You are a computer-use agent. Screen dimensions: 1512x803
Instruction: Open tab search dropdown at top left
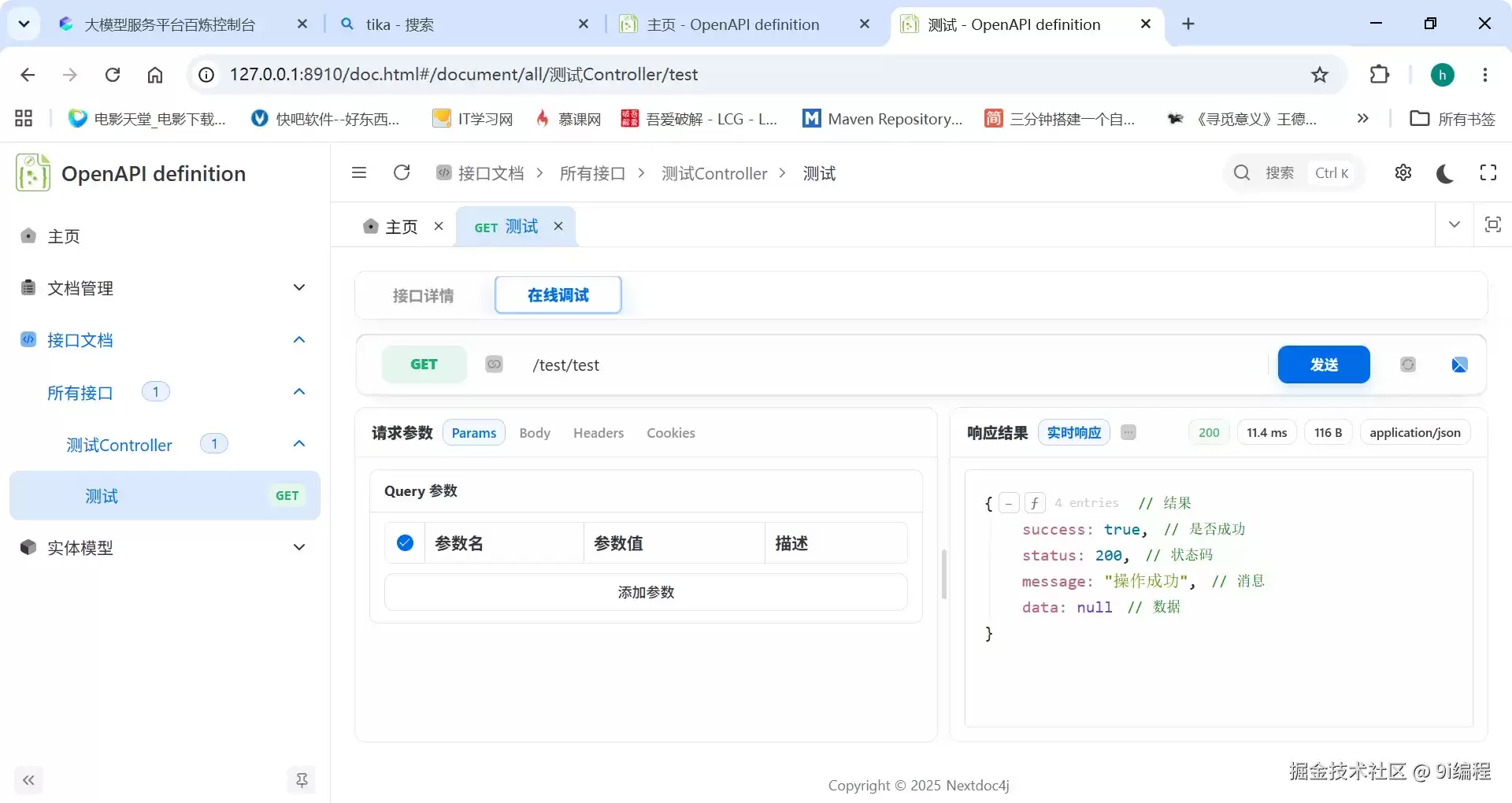[24, 24]
